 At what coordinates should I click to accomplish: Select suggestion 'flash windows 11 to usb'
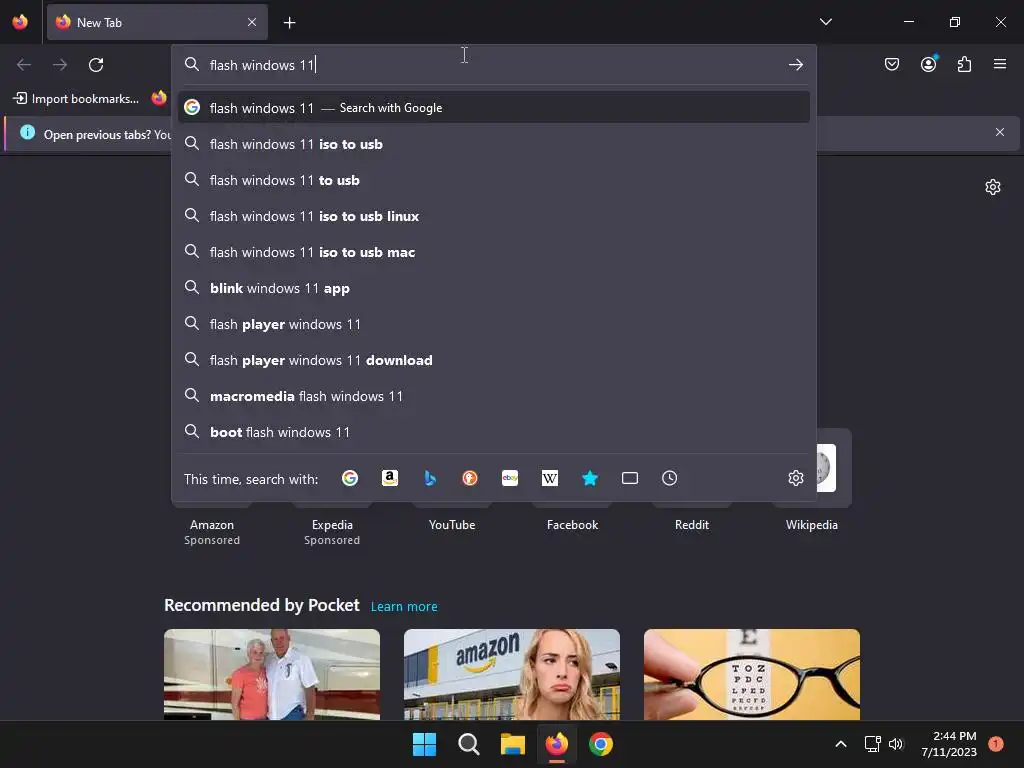[494, 180]
